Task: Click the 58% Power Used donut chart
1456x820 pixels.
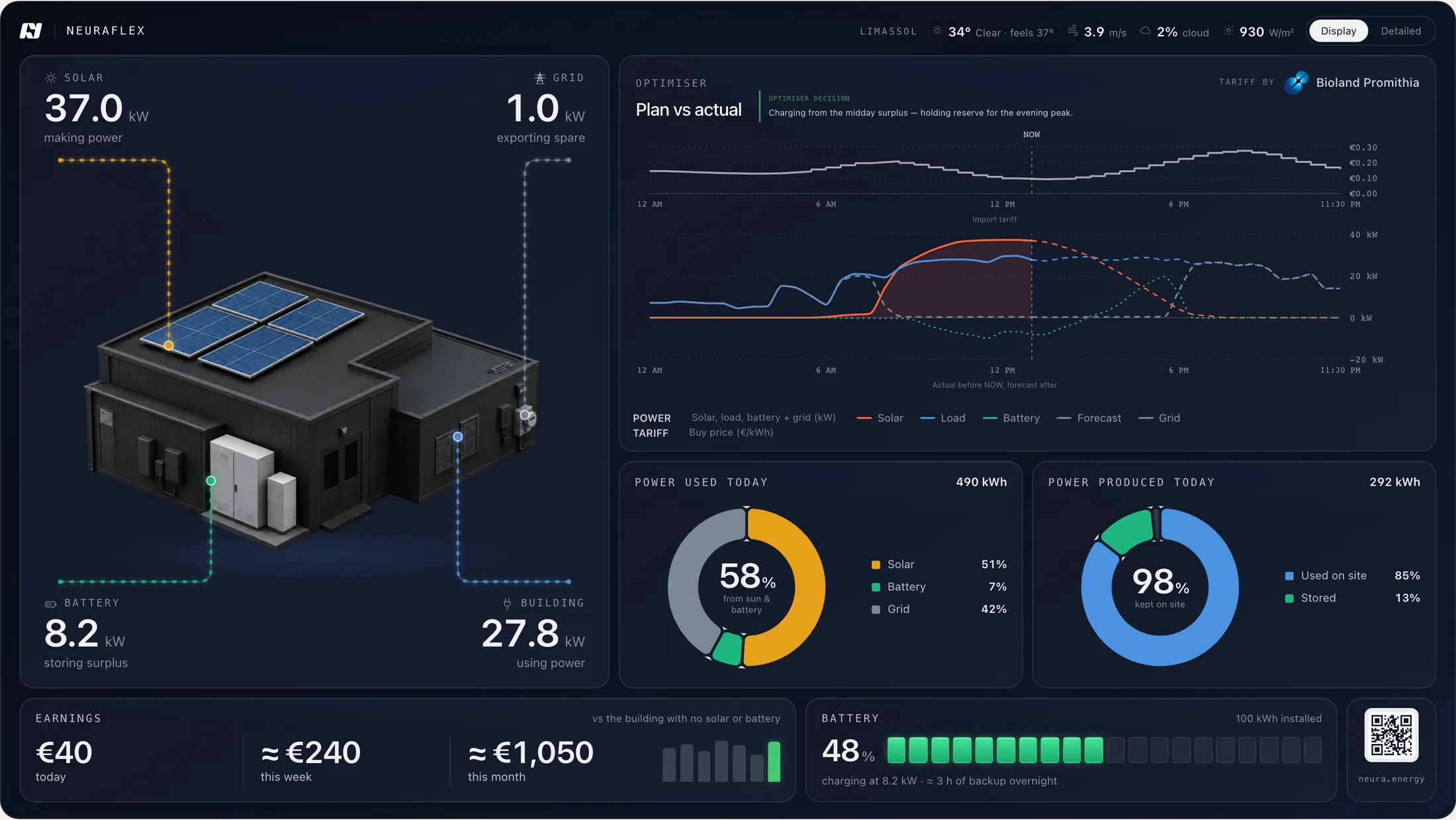Action: [747, 587]
